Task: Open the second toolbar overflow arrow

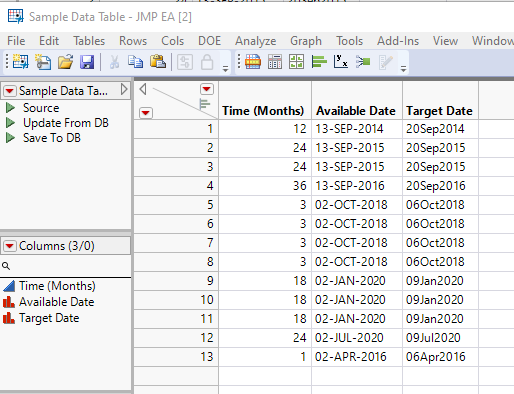Action: pos(403,69)
